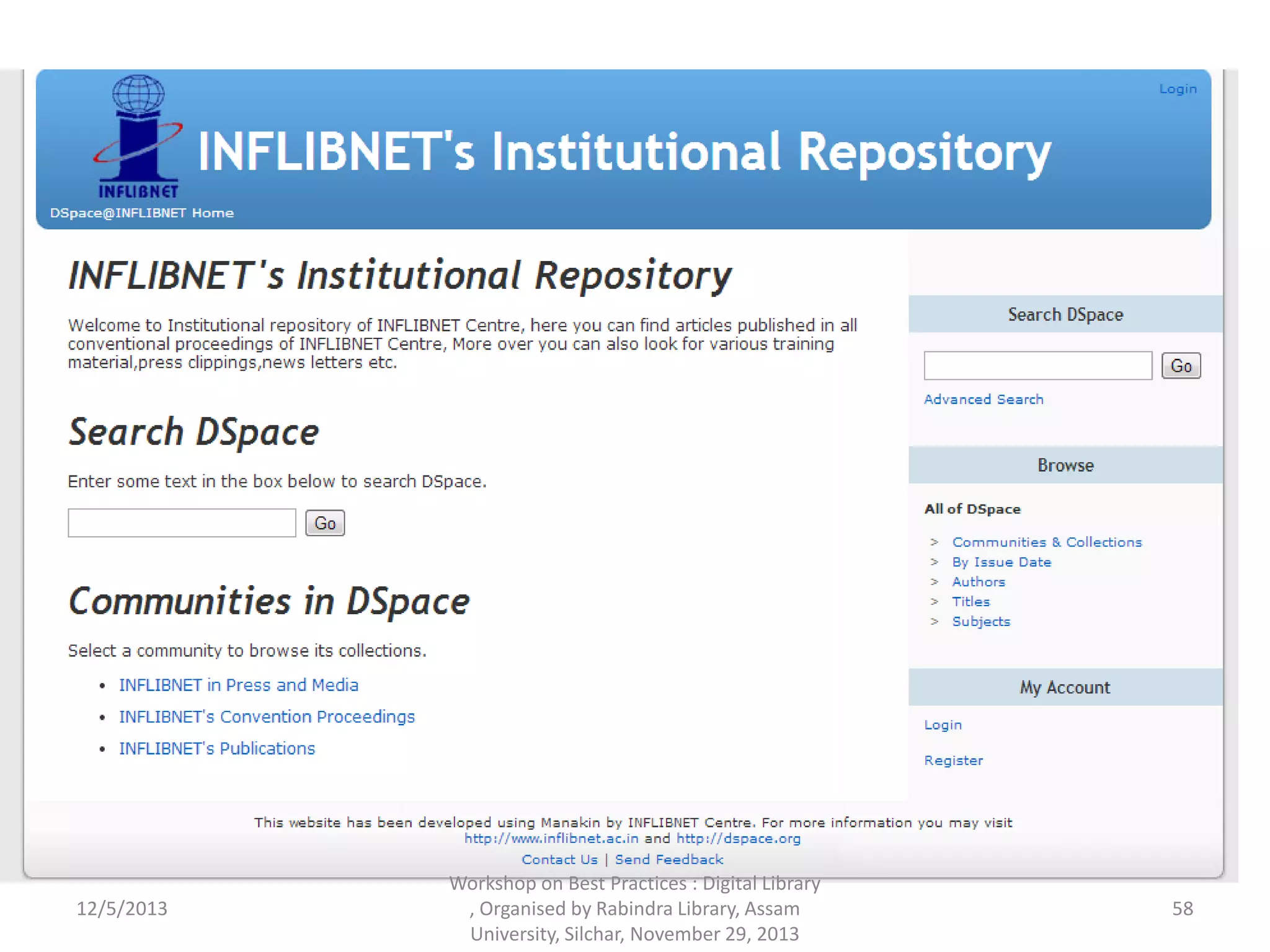Open INFLIBNET's Convention Proceedings community

pyautogui.click(x=267, y=716)
